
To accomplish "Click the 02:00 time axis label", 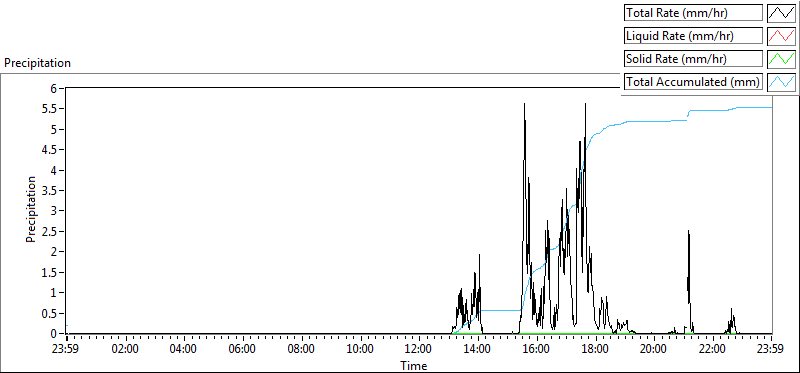I will [x=125, y=350].
